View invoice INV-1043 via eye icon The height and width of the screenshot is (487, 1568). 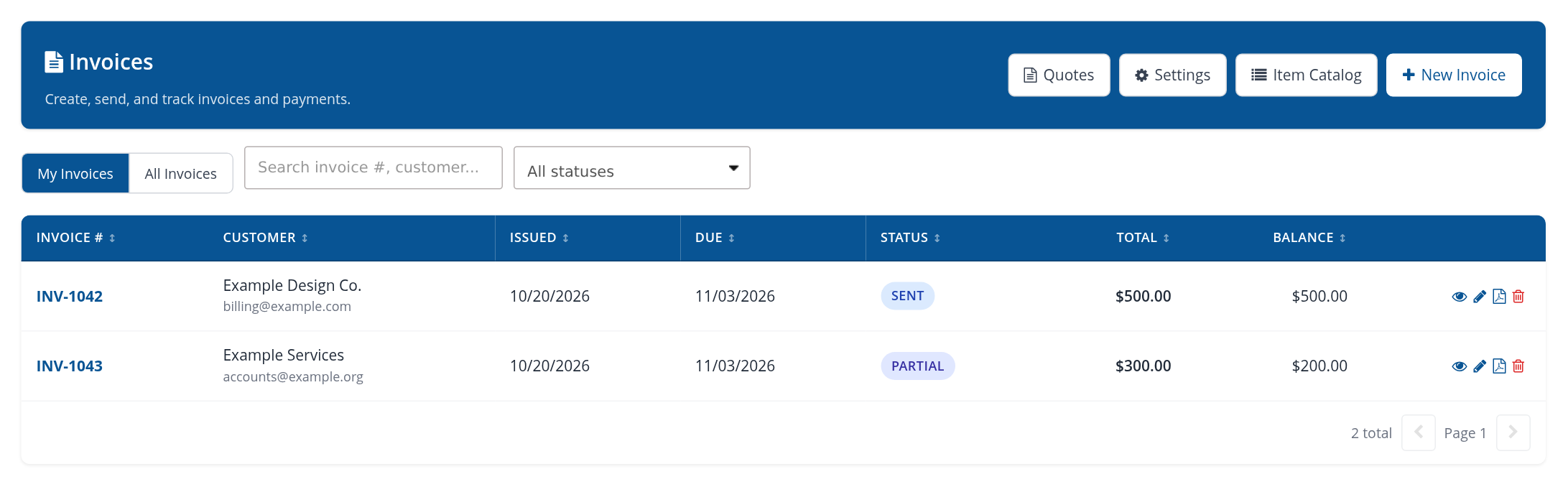click(x=1459, y=366)
